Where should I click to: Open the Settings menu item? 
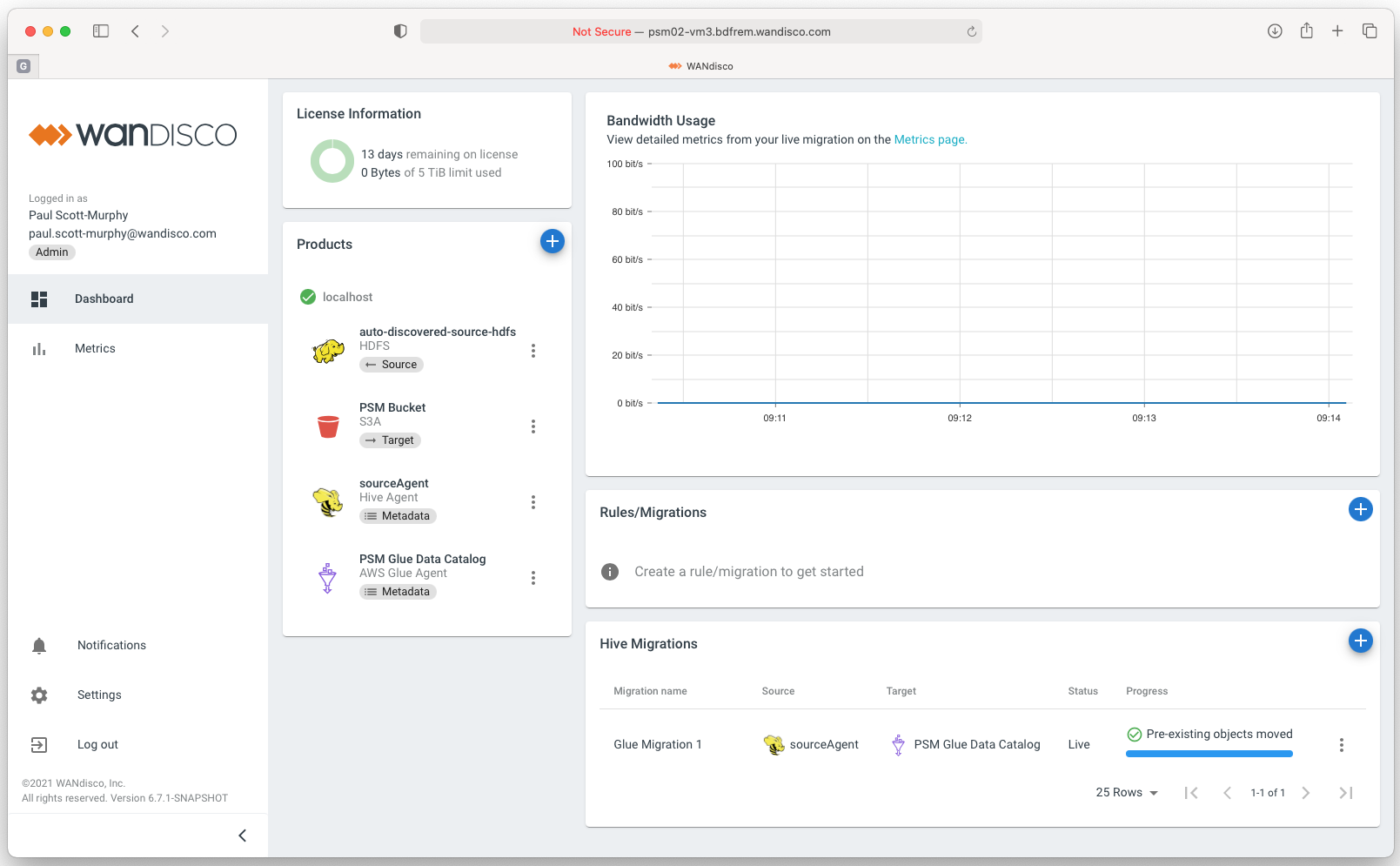pyautogui.click(x=137, y=695)
